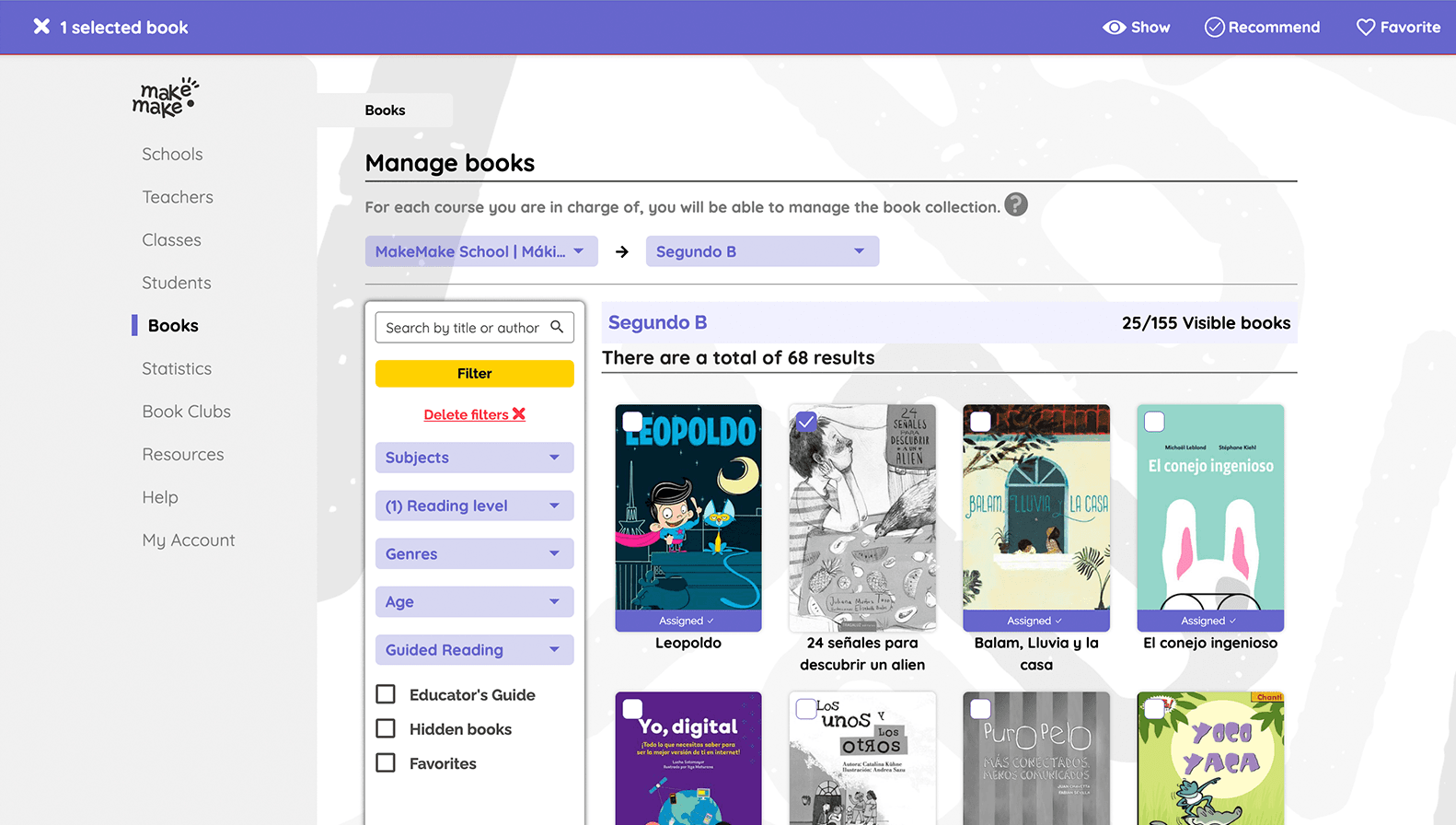This screenshot has width=1456, height=825.
Task: Go to the Students page
Action: [x=177, y=283]
